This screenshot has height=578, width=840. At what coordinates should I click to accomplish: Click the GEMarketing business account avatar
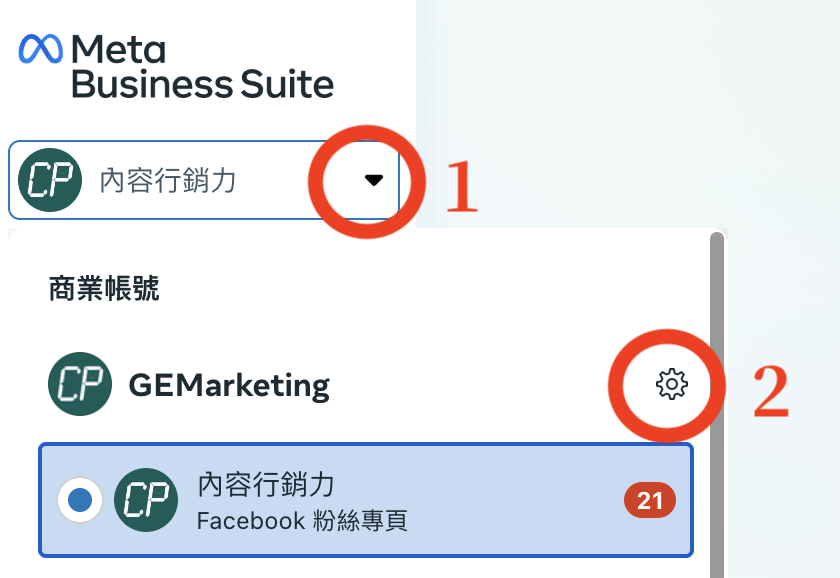tap(80, 384)
